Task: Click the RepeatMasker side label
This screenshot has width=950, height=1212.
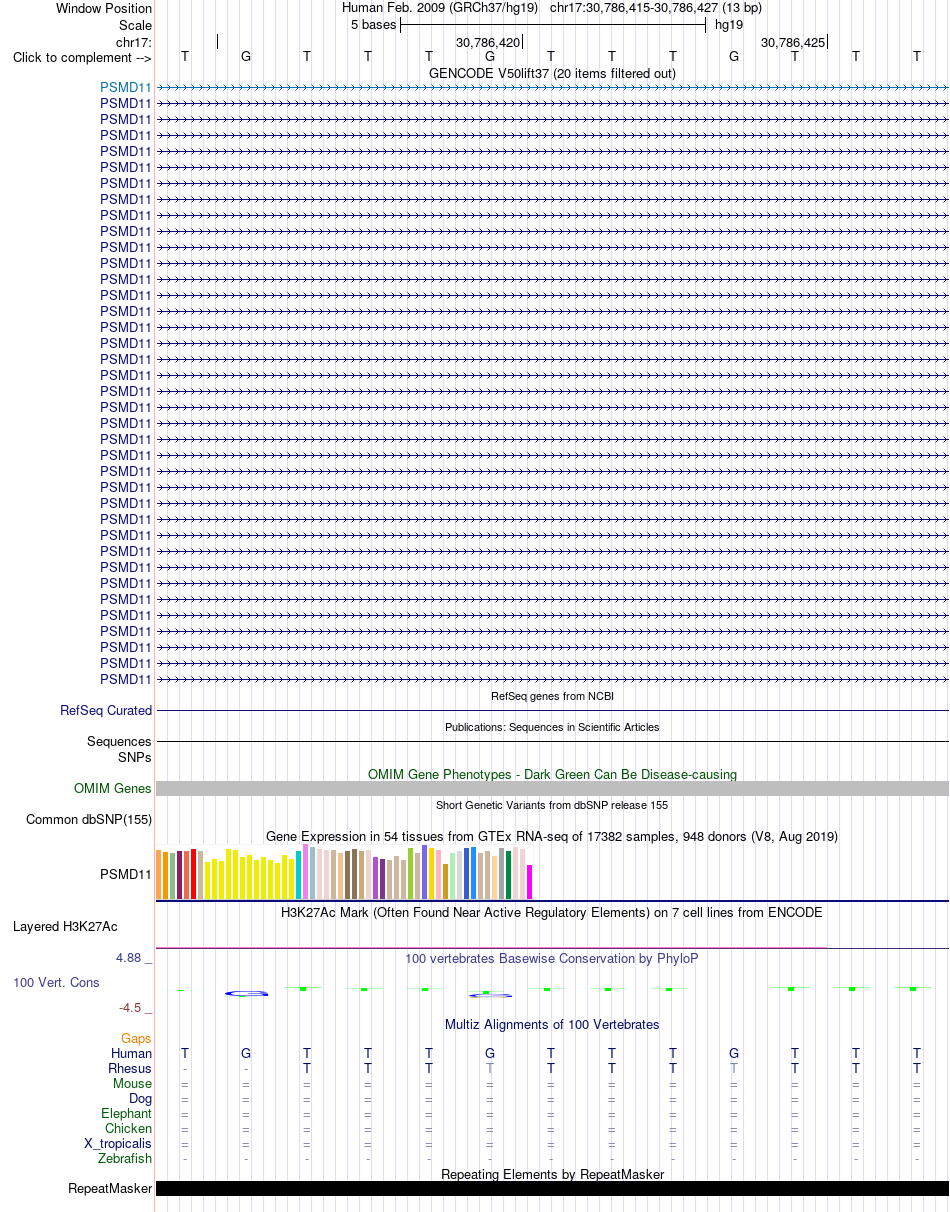Action: point(110,1189)
